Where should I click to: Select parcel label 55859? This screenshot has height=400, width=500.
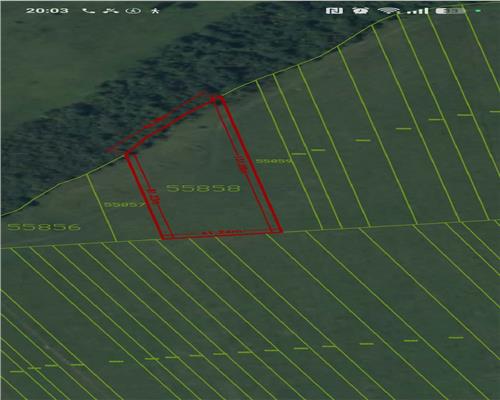[x=274, y=161]
